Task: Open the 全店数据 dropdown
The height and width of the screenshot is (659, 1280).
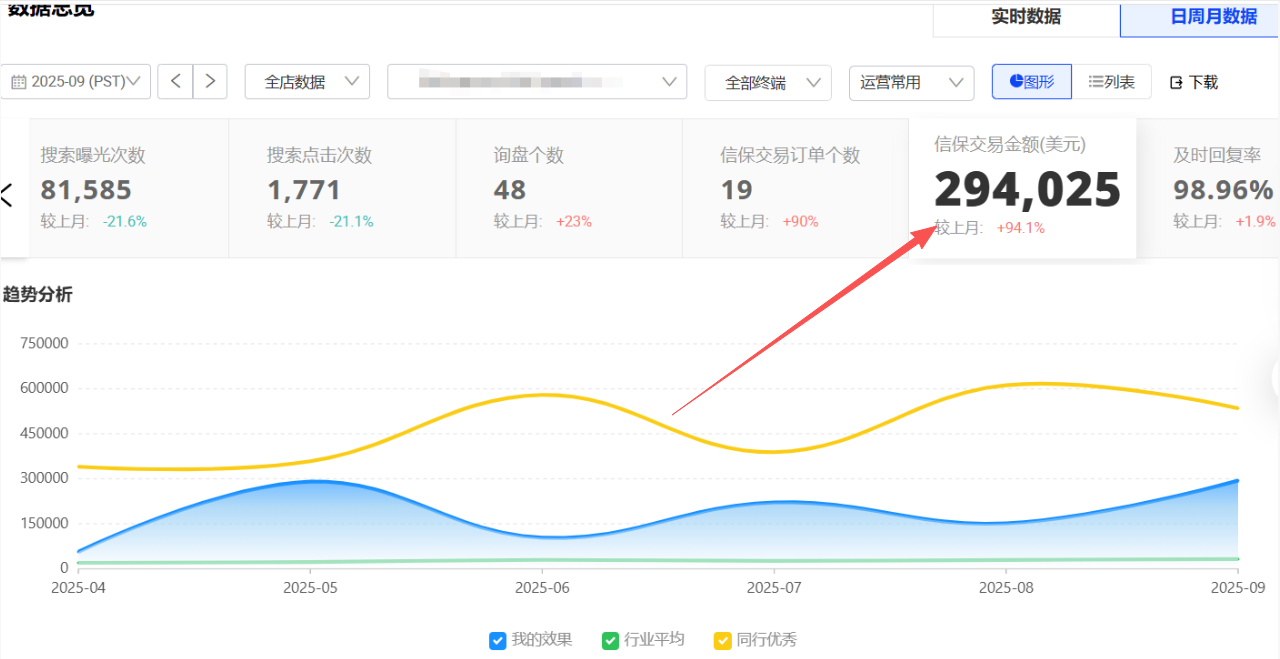Action: (x=307, y=82)
